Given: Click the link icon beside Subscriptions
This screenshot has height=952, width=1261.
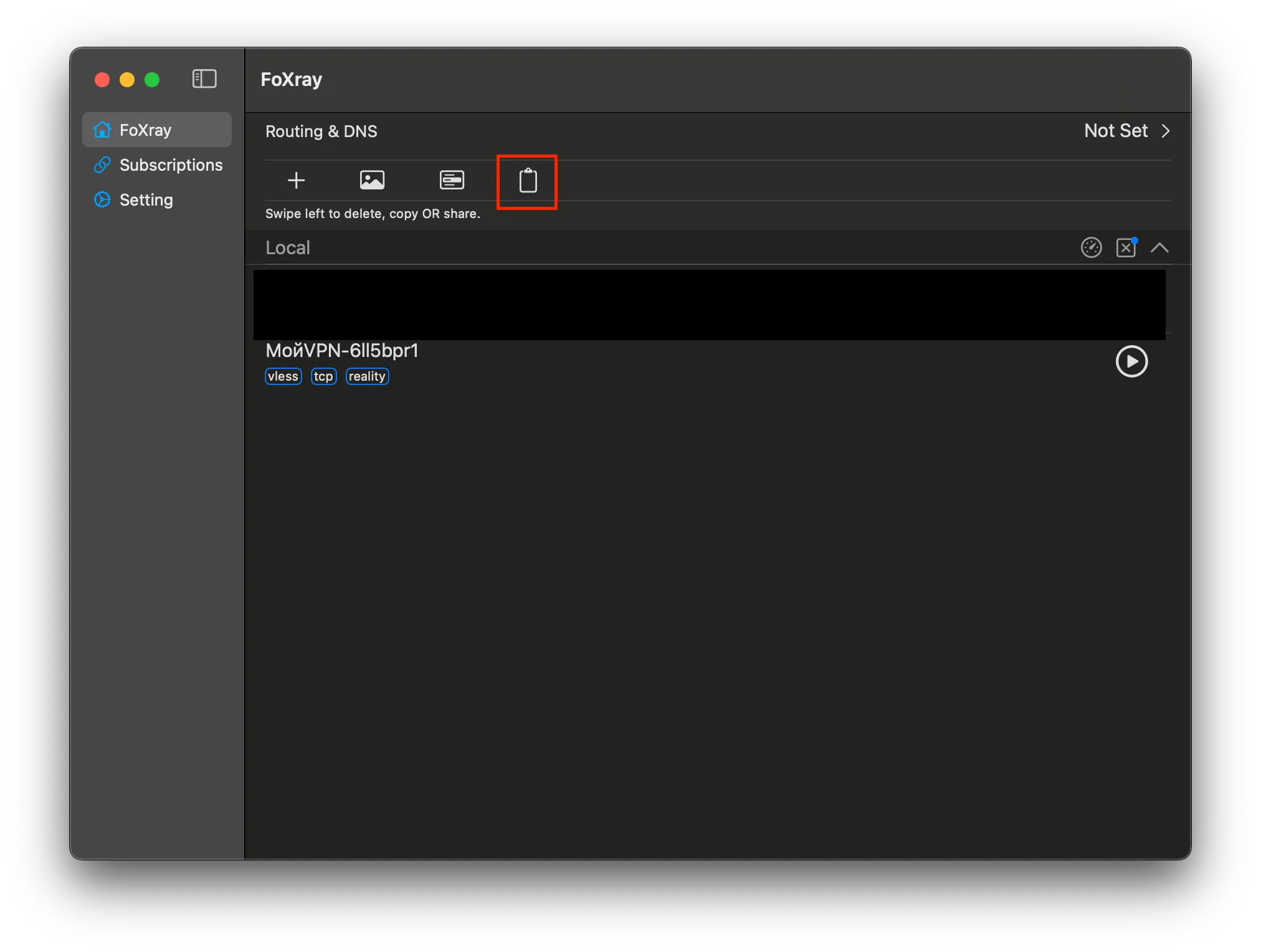Looking at the screenshot, I should pyautogui.click(x=102, y=164).
